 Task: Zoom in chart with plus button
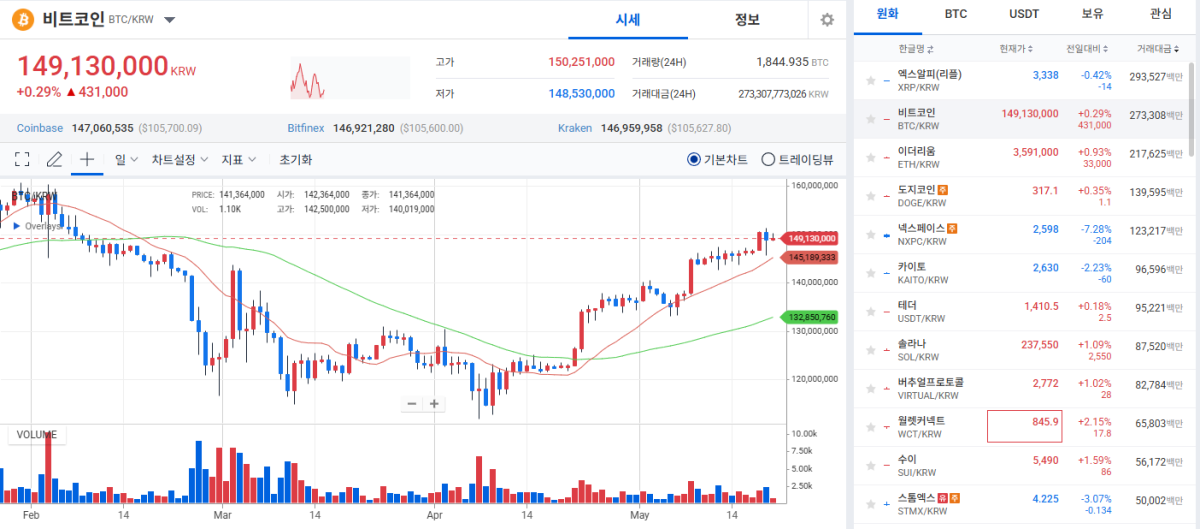point(435,404)
